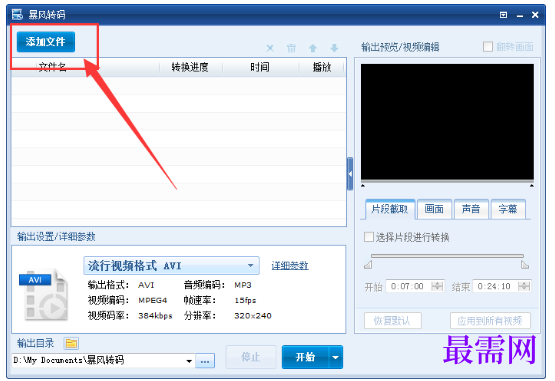The width and height of the screenshot is (555, 381).
Task: Click the title bar menu box icon
Action: pyautogui.click(x=503, y=15)
